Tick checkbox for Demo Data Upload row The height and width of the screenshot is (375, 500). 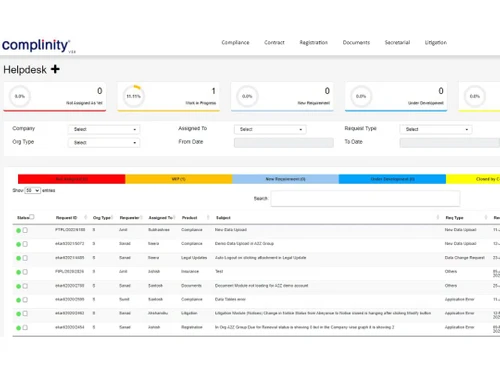tap(25, 244)
